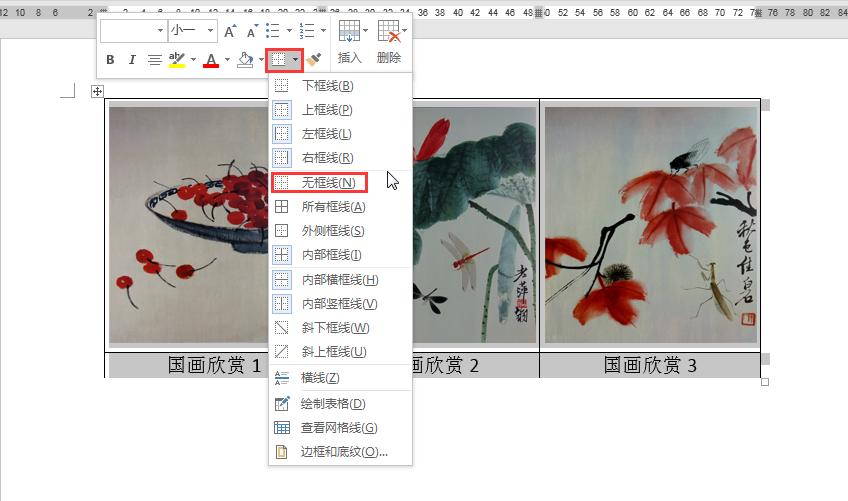Select the lotus and dragonfly painting
This screenshot has height=501, width=848.
tap(474, 225)
